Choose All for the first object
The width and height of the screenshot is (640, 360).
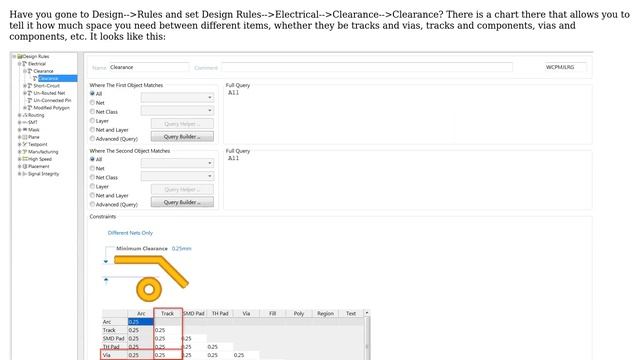pyautogui.click(x=92, y=93)
